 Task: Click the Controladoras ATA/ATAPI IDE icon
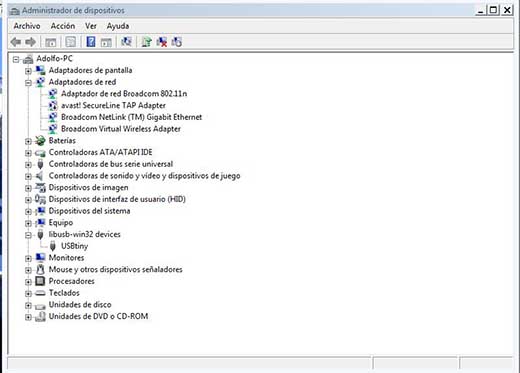point(40,153)
